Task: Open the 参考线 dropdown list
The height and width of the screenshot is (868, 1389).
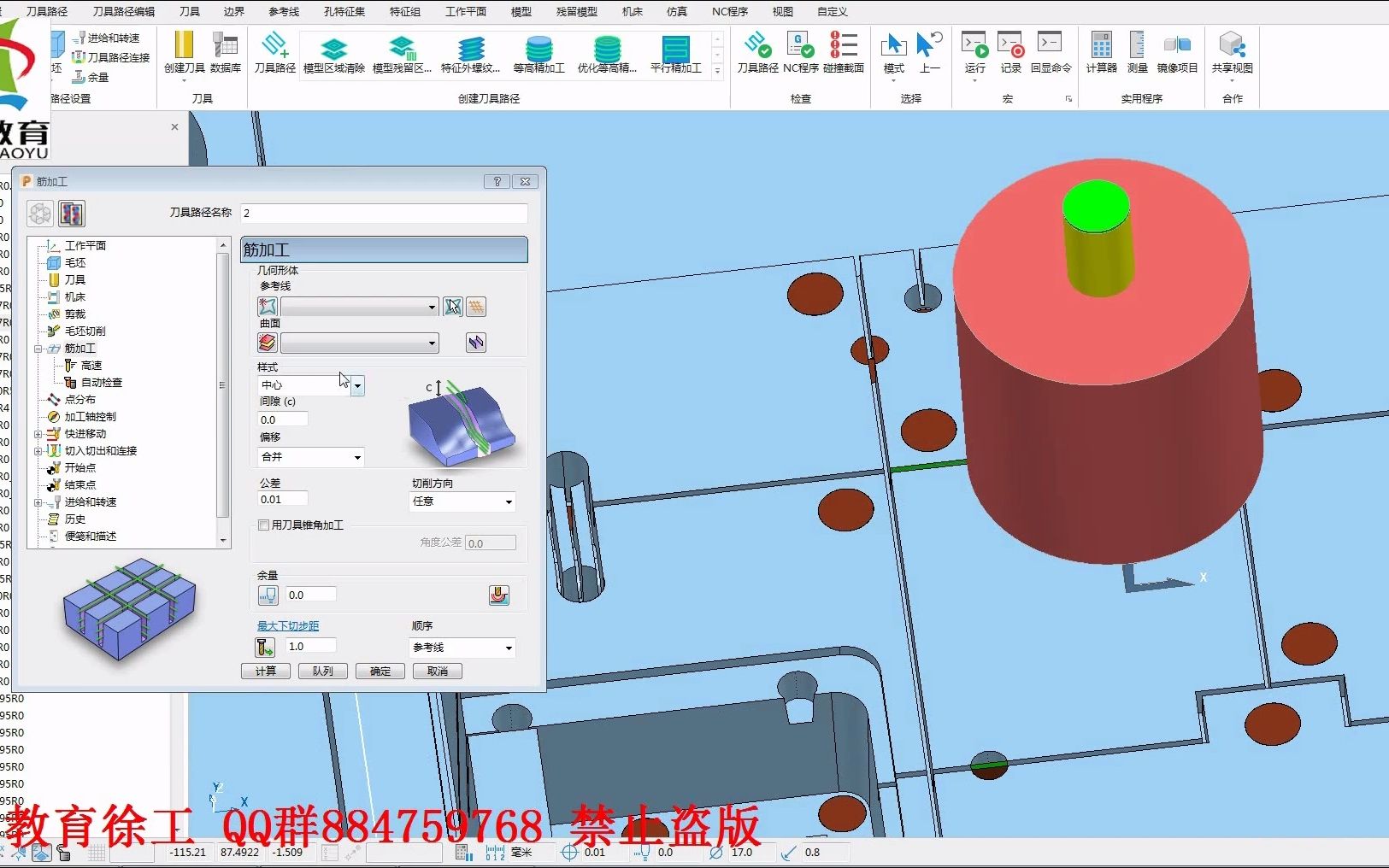Action: tap(432, 307)
